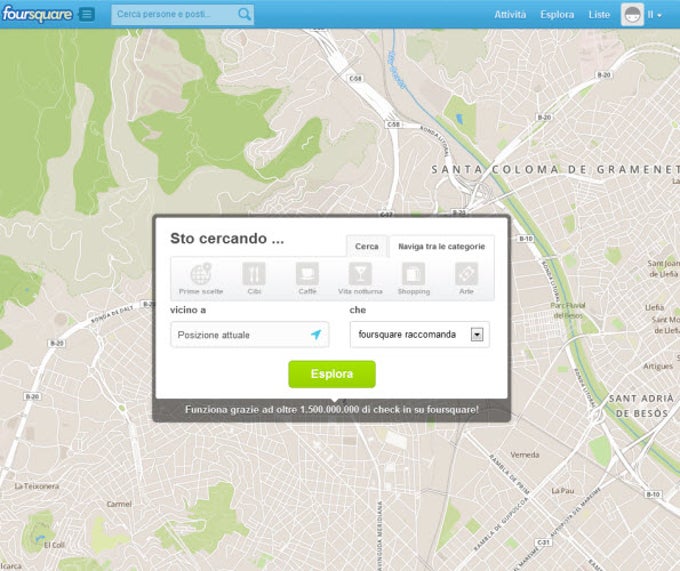
Task: Expand the user account dropdown arrow
Action: point(659,15)
